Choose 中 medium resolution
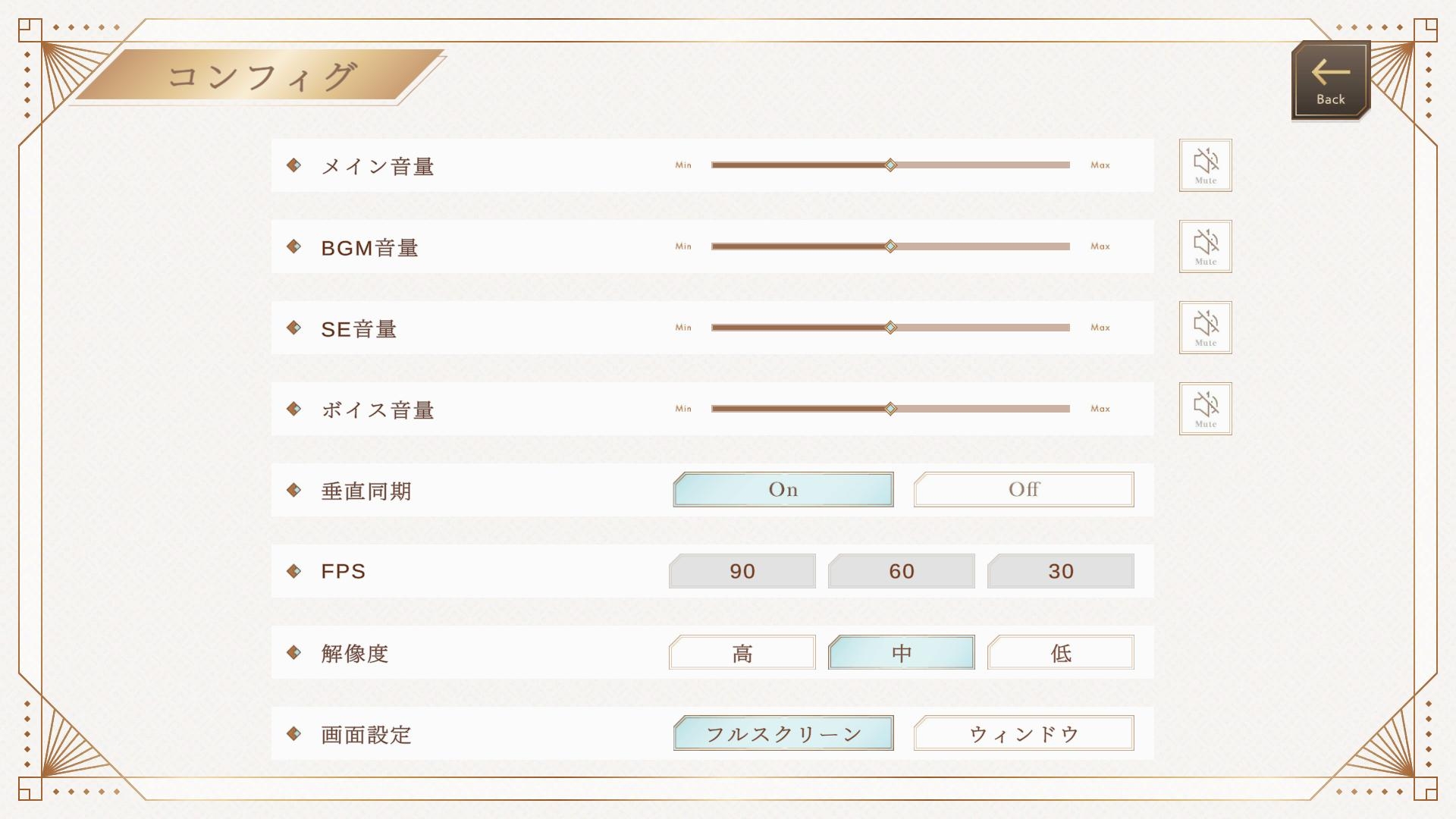This screenshot has width=1456, height=819. point(901,652)
